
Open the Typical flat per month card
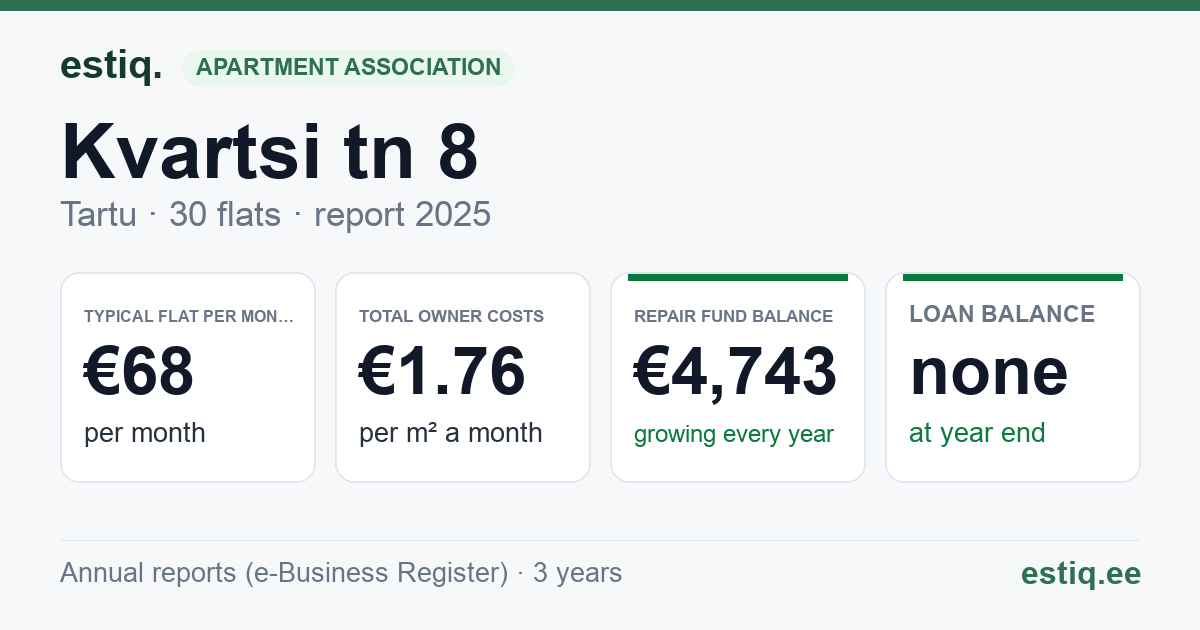click(188, 377)
